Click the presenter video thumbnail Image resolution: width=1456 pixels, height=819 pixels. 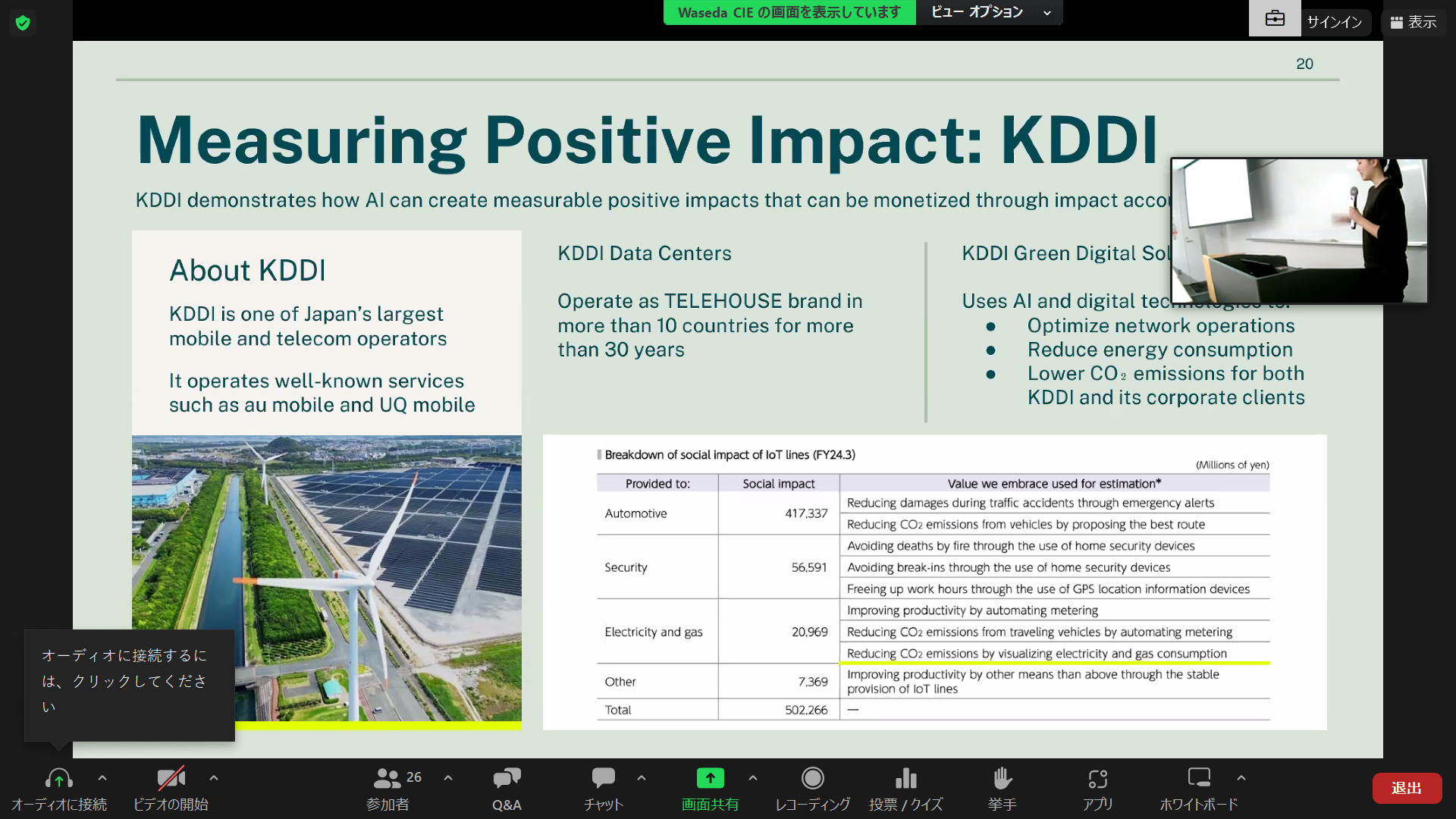(1299, 231)
